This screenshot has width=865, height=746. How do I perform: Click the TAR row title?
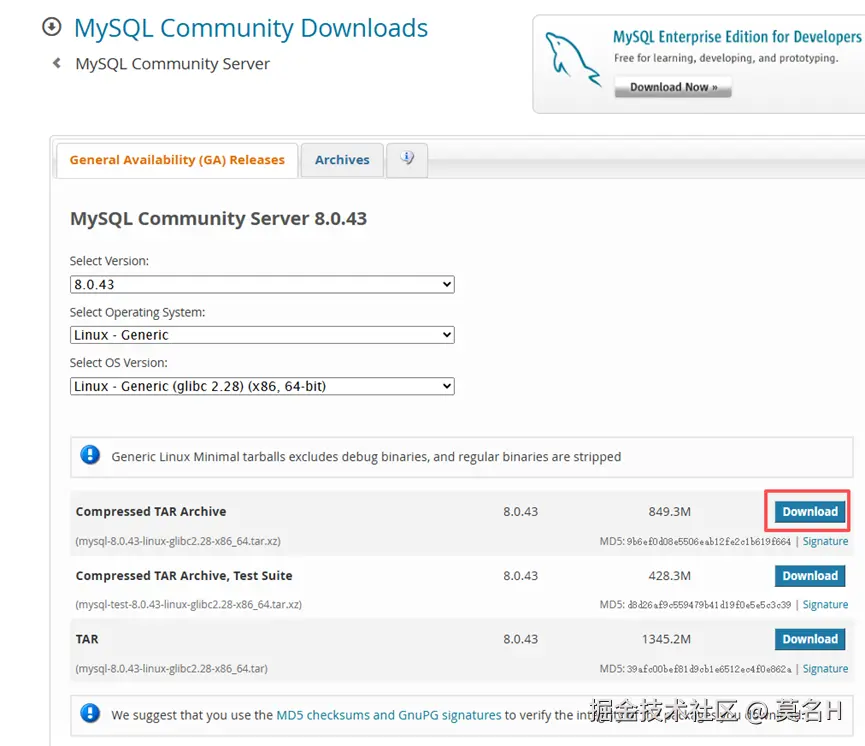pos(87,639)
